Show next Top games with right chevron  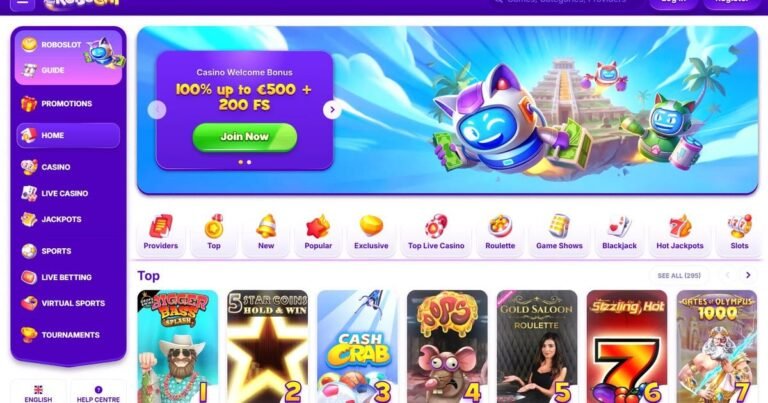click(748, 275)
